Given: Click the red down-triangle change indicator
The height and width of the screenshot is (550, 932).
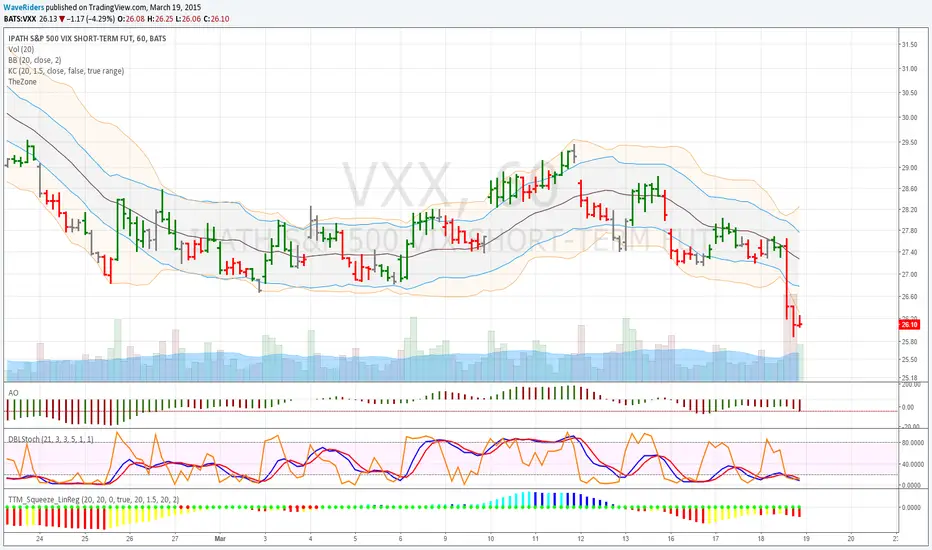Looking at the screenshot, I should 62,19.
